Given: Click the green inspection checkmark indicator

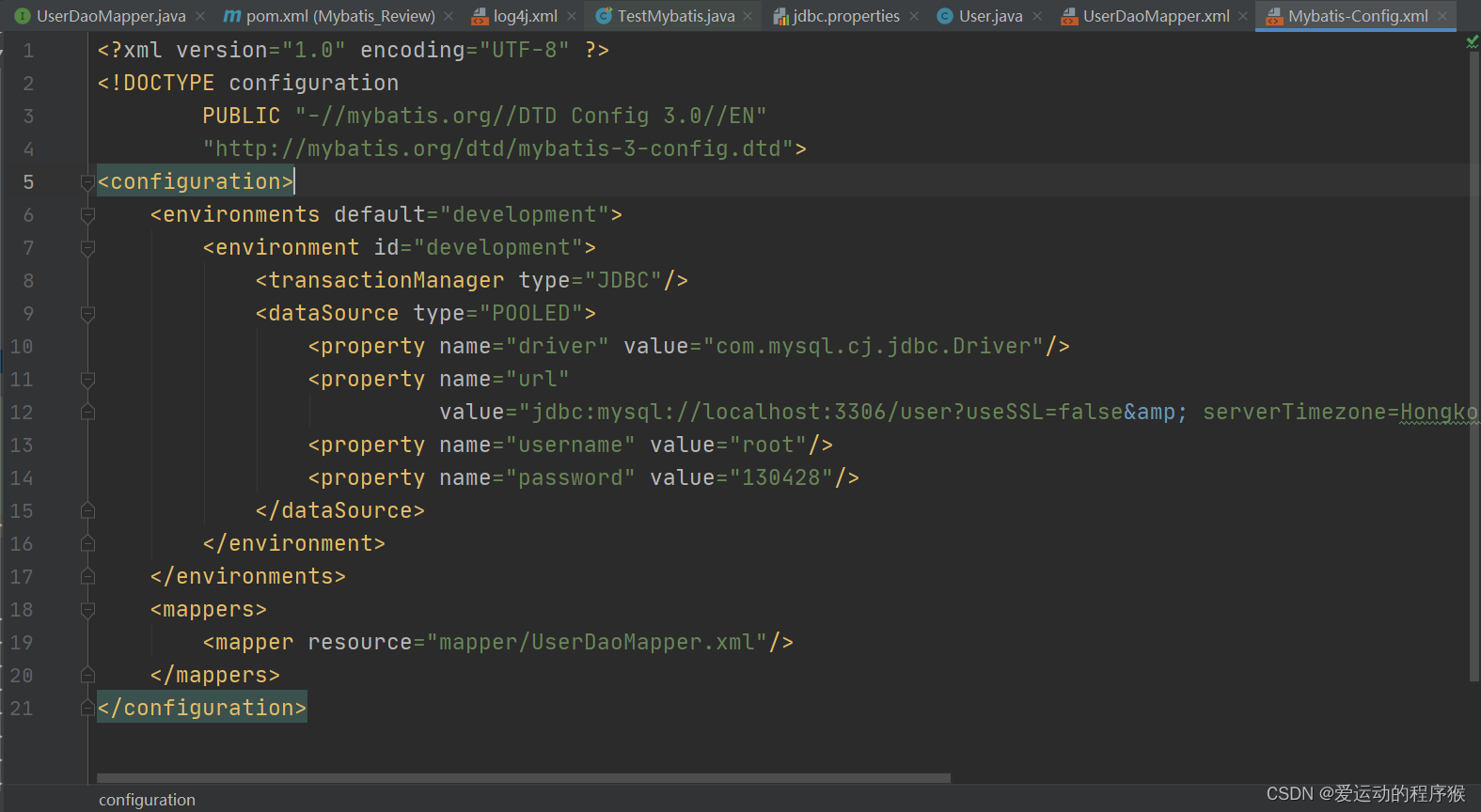Looking at the screenshot, I should click(1472, 42).
